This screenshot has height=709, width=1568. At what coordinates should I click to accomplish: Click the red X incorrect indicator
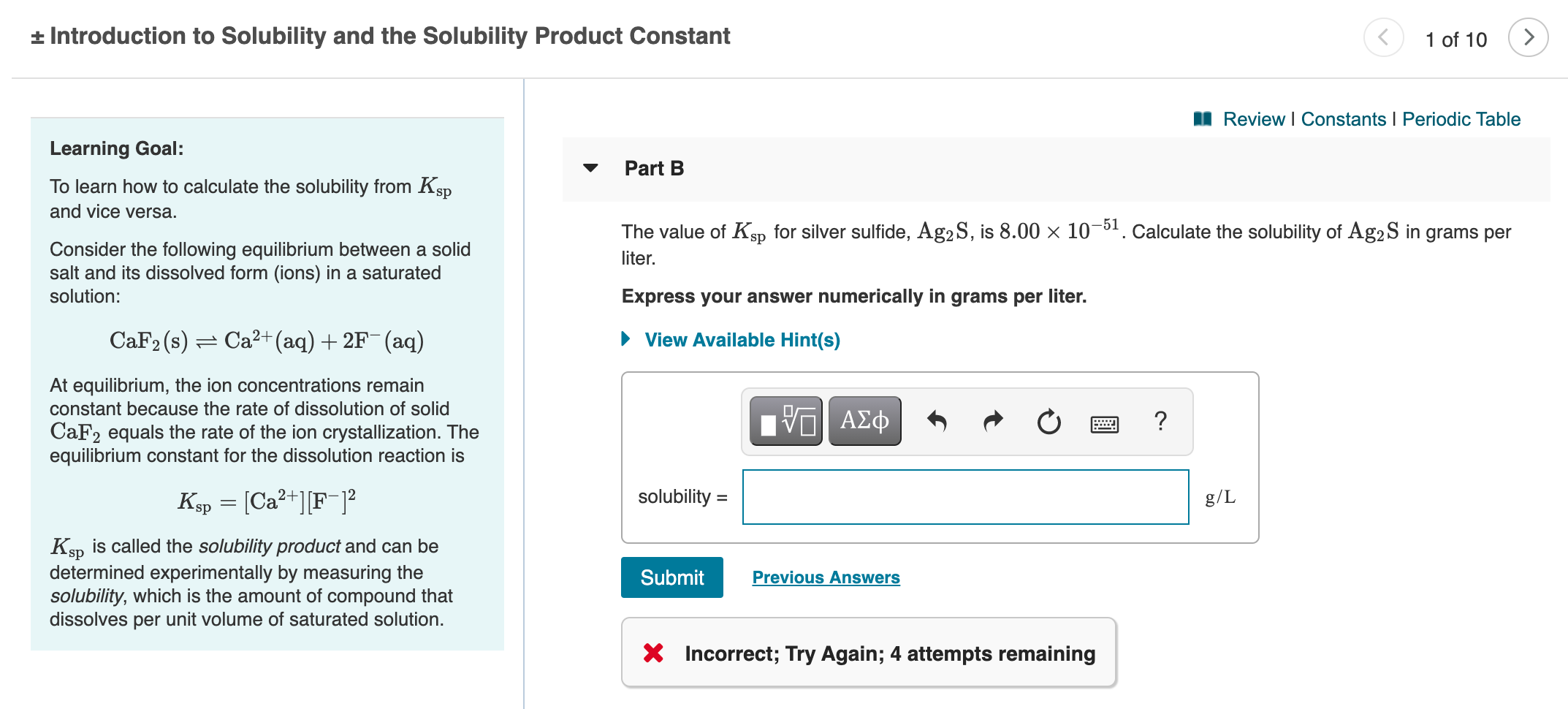[x=653, y=653]
